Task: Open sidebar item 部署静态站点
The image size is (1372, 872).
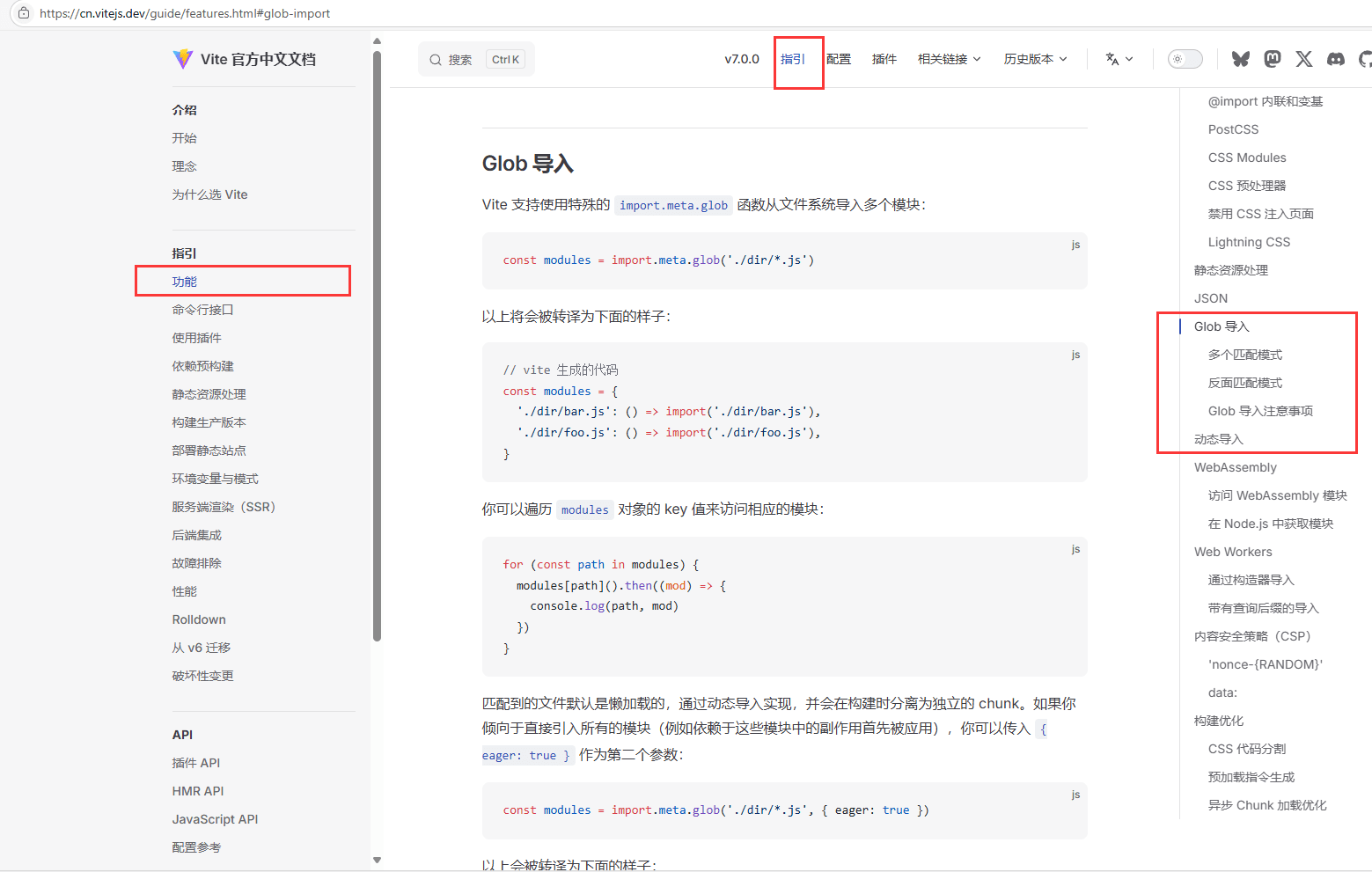Action: point(209,451)
